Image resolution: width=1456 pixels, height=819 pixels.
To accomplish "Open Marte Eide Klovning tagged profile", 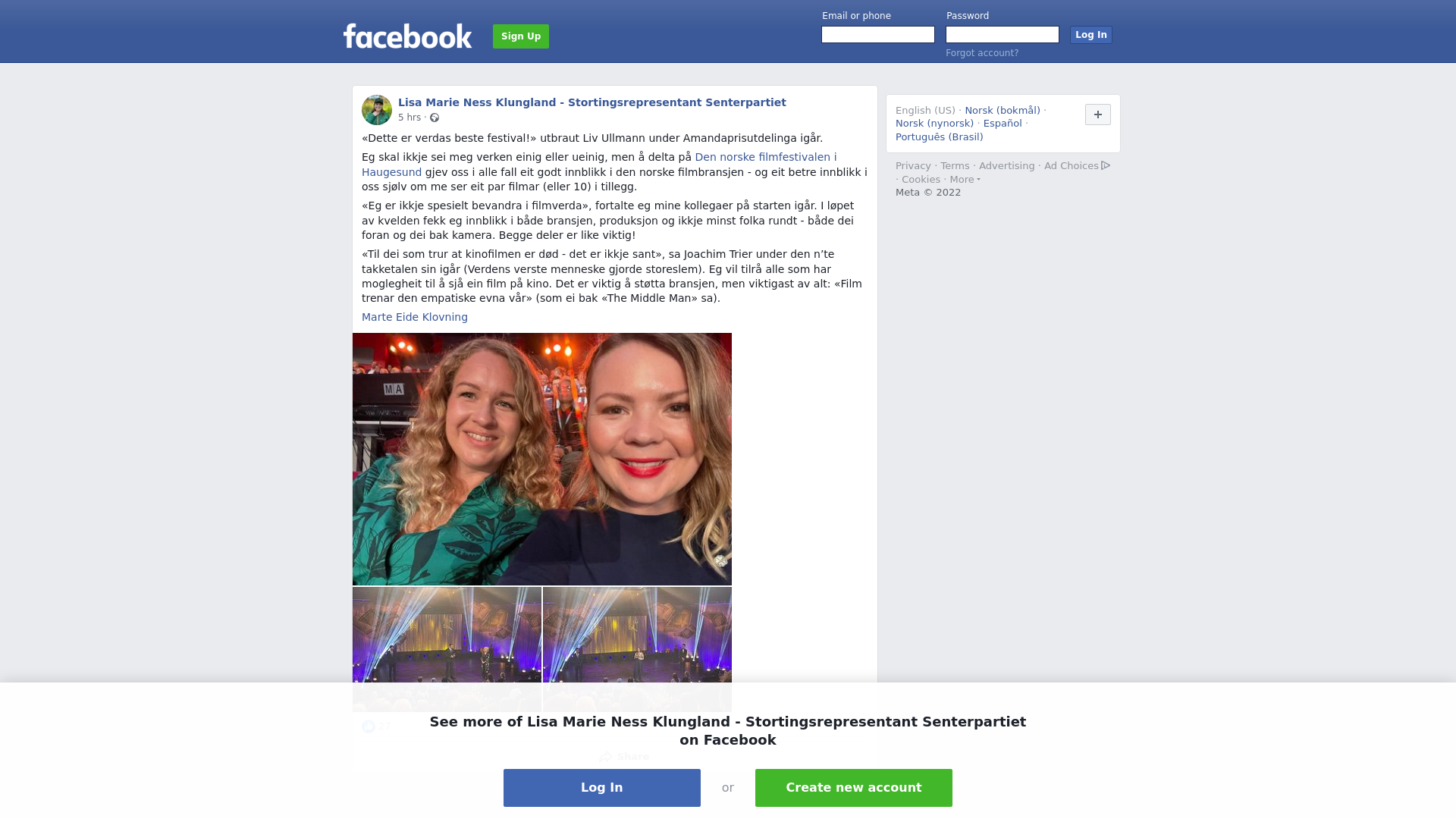I will coord(415,317).
